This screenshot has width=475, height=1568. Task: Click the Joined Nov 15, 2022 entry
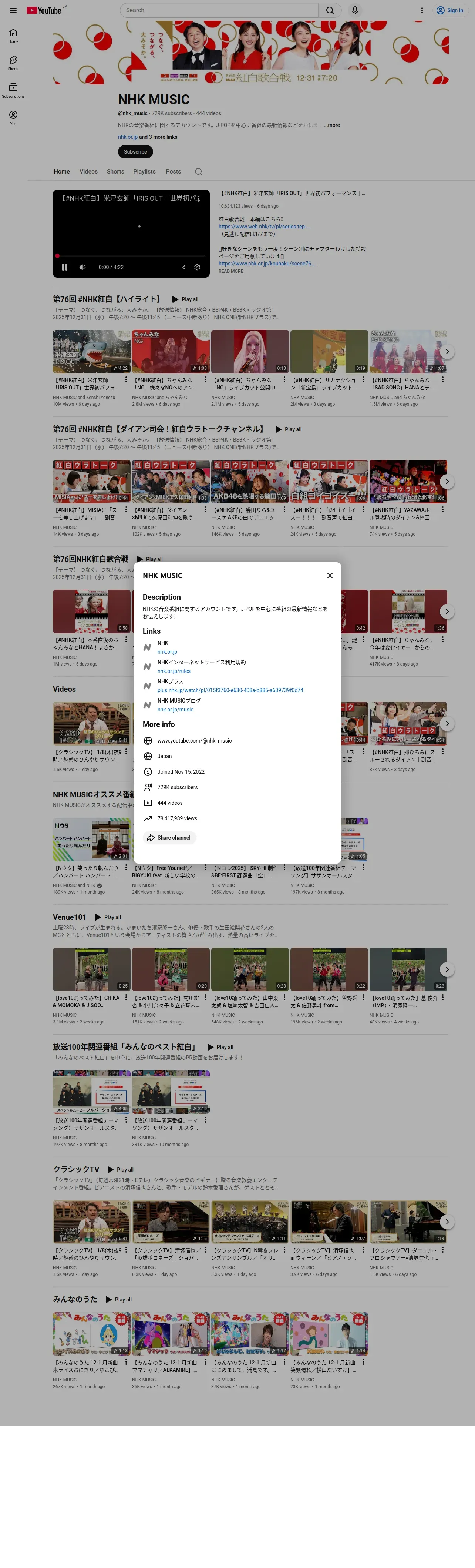181,772
